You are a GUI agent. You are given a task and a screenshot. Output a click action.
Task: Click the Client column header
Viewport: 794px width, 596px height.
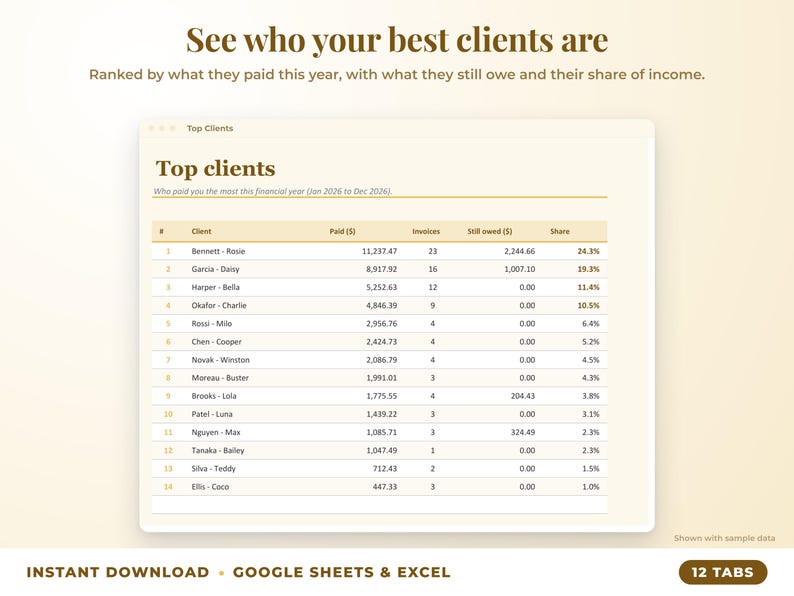[201, 231]
